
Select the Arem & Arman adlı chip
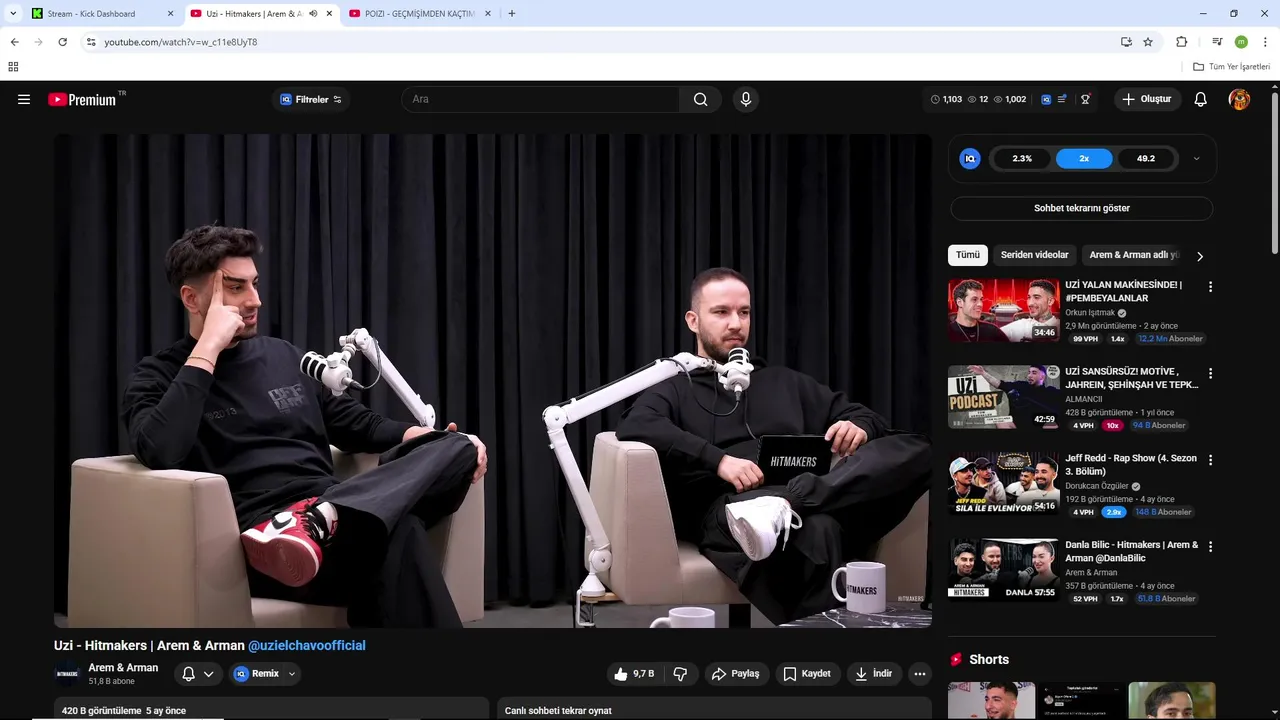[1134, 255]
